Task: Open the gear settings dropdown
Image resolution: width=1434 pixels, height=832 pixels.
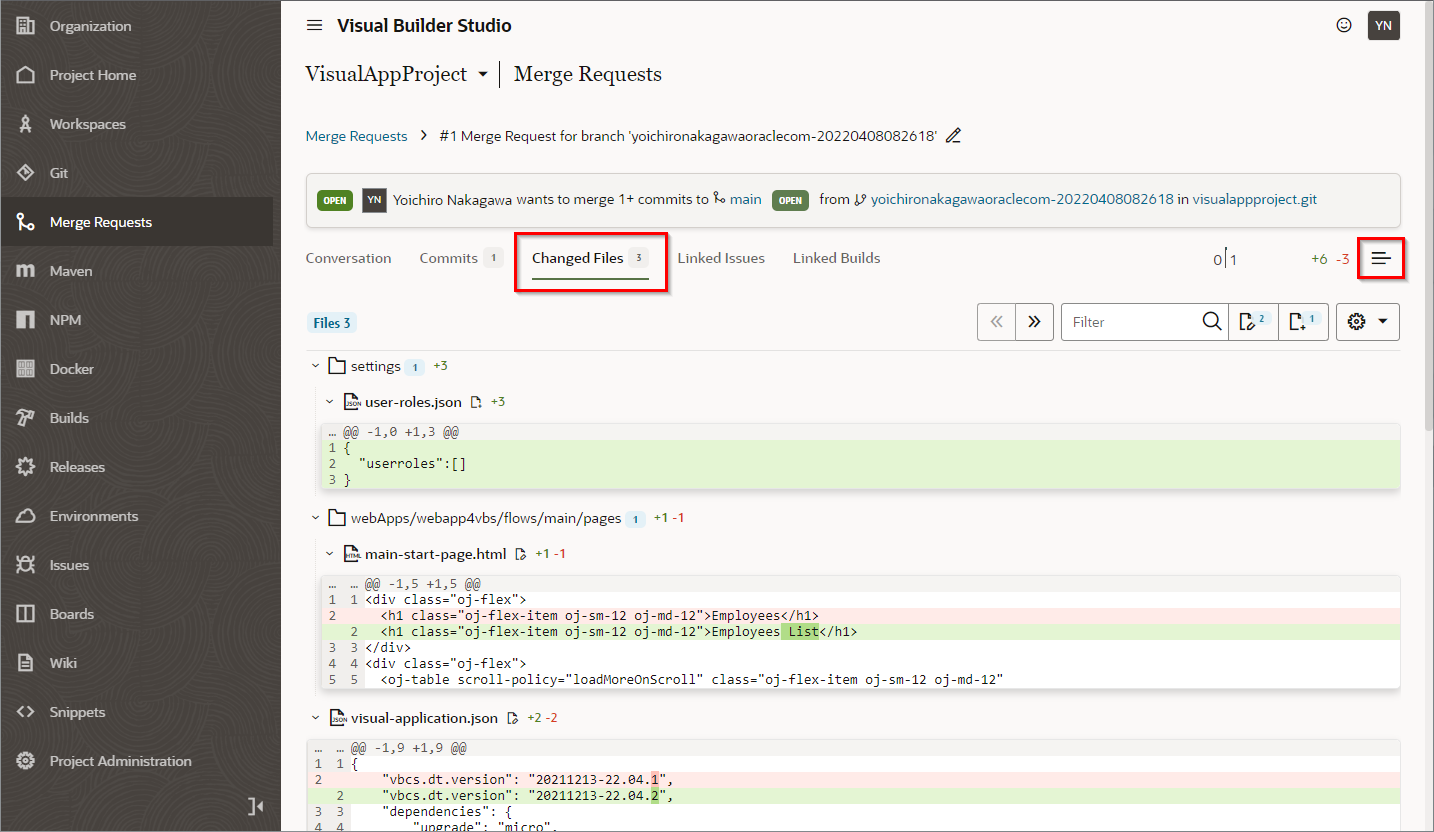Action: click(x=1367, y=322)
